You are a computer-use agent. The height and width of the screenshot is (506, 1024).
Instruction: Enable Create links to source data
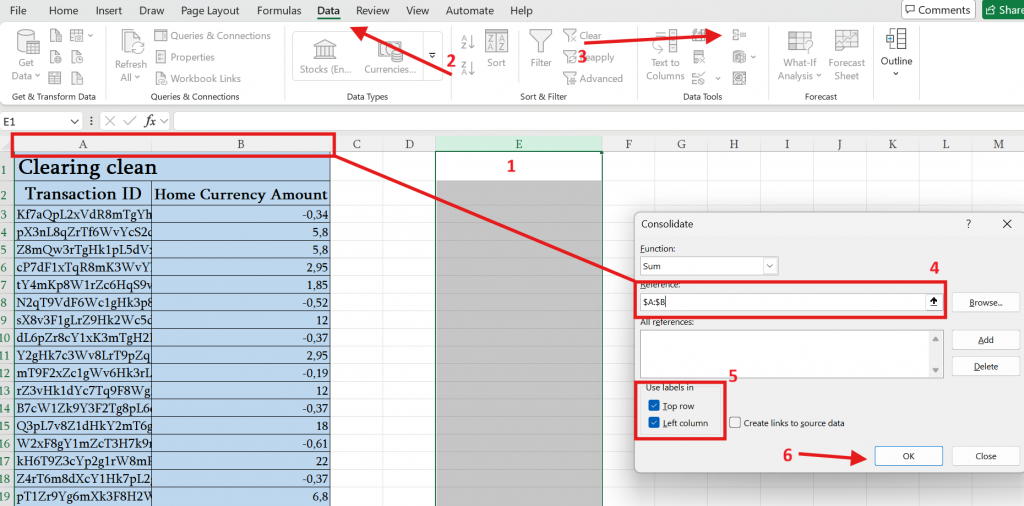click(735, 423)
